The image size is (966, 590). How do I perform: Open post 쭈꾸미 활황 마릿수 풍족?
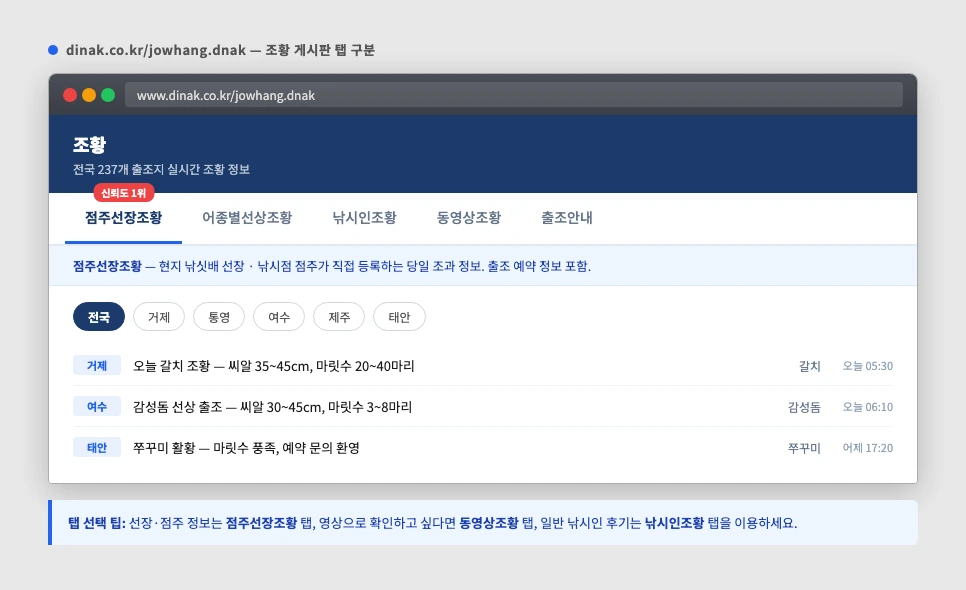pos(246,448)
